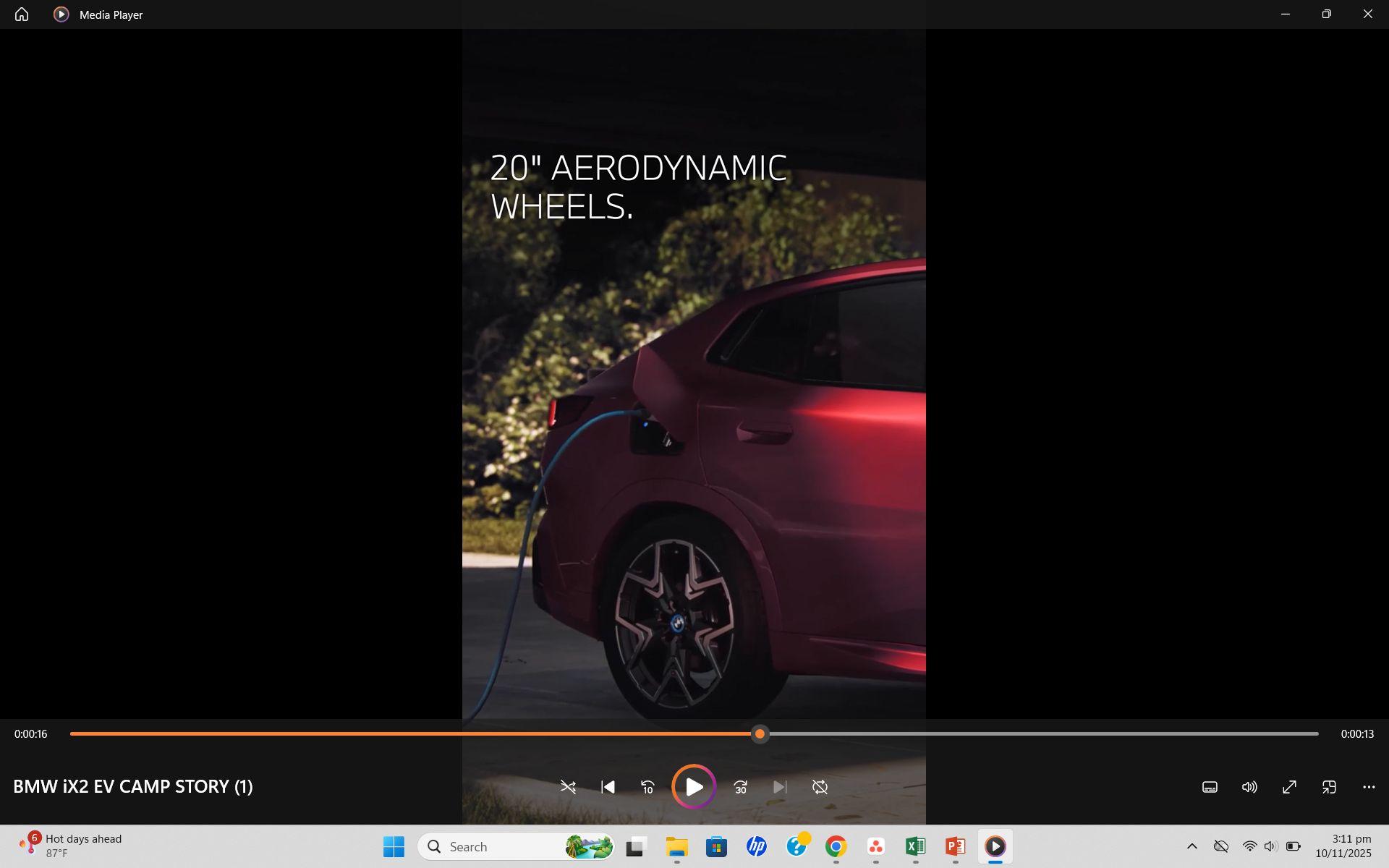This screenshot has width=1389, height=868.
Task: Toggle shuffle mode
Action: [568, 787]
